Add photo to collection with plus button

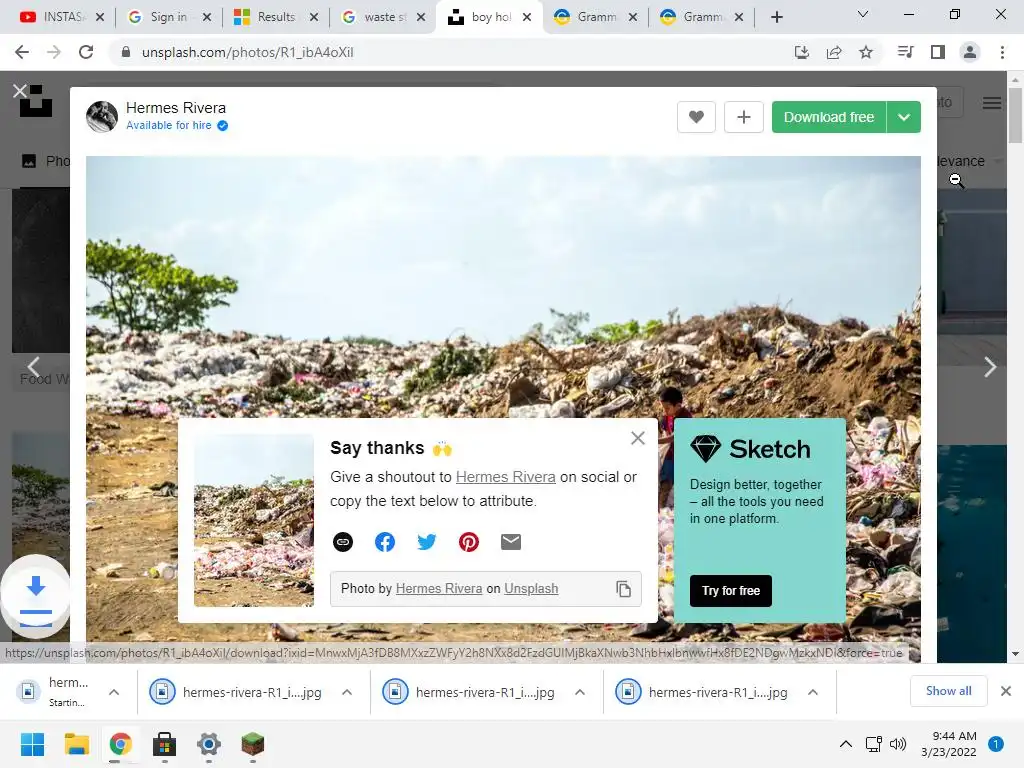(x=743, y=117)
